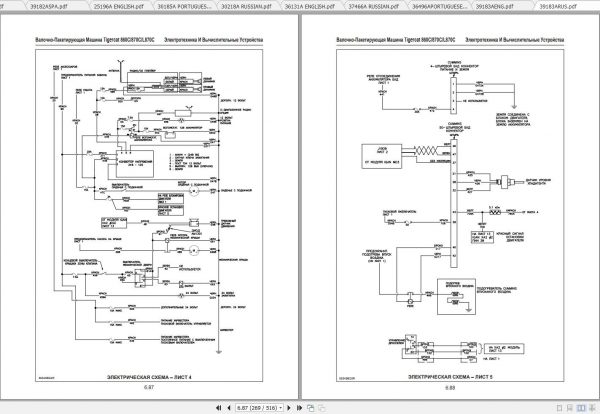Image resolution: width=600 pixels, height=414 pixels.
Task: Click the page number field 6.87 (269 / 516)
Action: click(x=257, y=408)
